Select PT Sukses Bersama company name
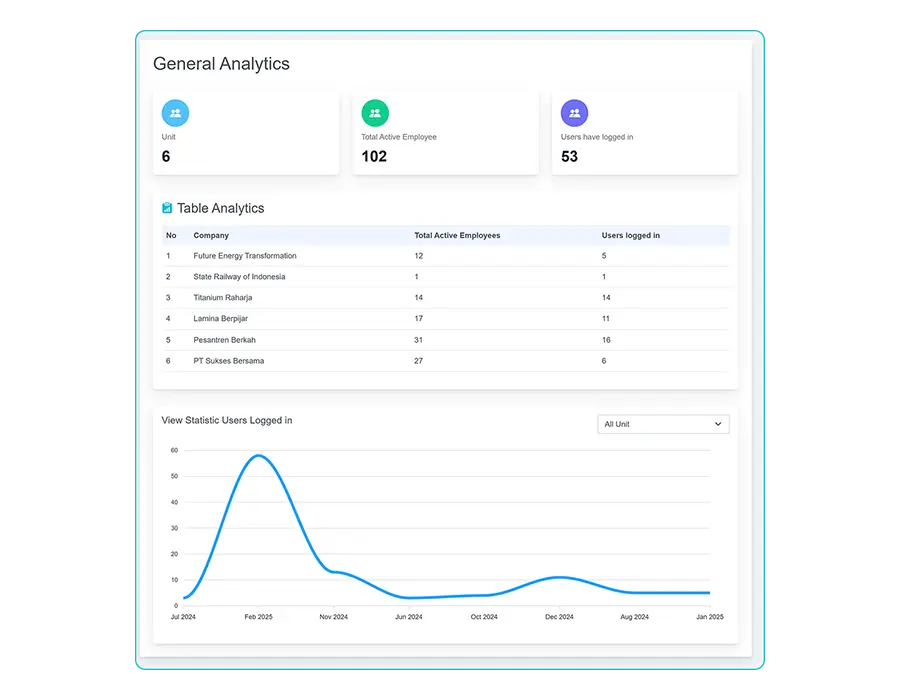Screen dimensions: 900x700 (x=228, y=361)
